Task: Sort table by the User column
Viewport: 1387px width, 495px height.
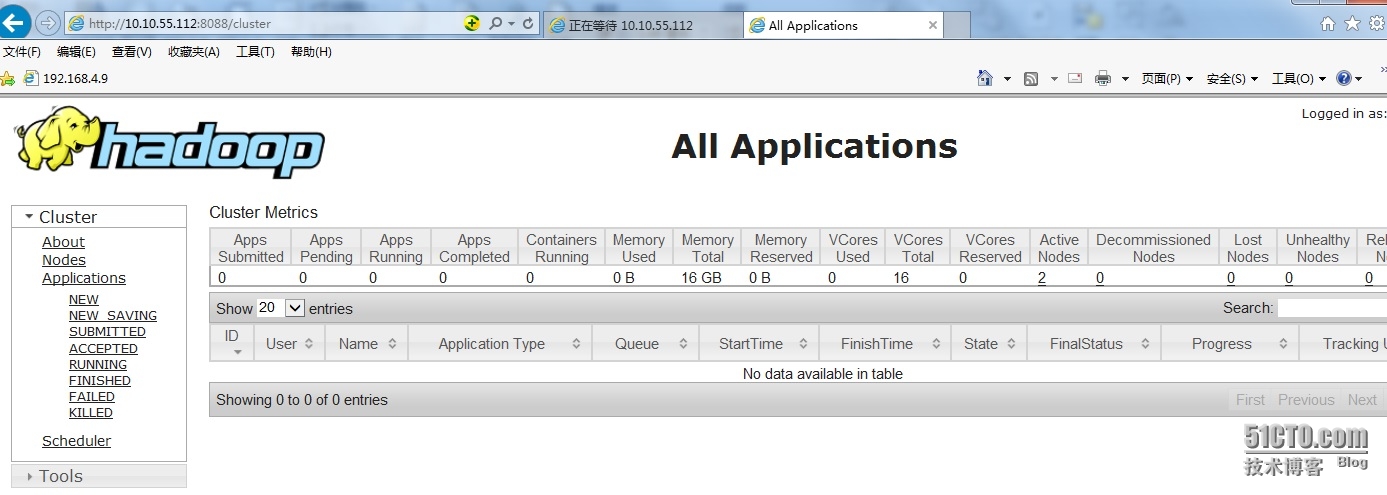Action: point(290,343)
